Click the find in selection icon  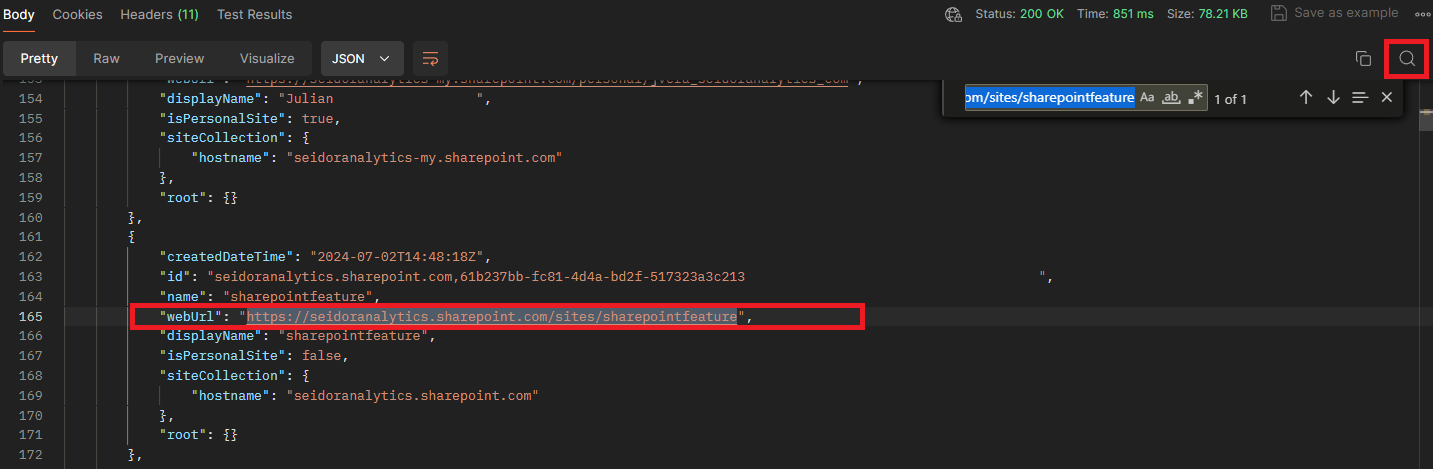1360,98
